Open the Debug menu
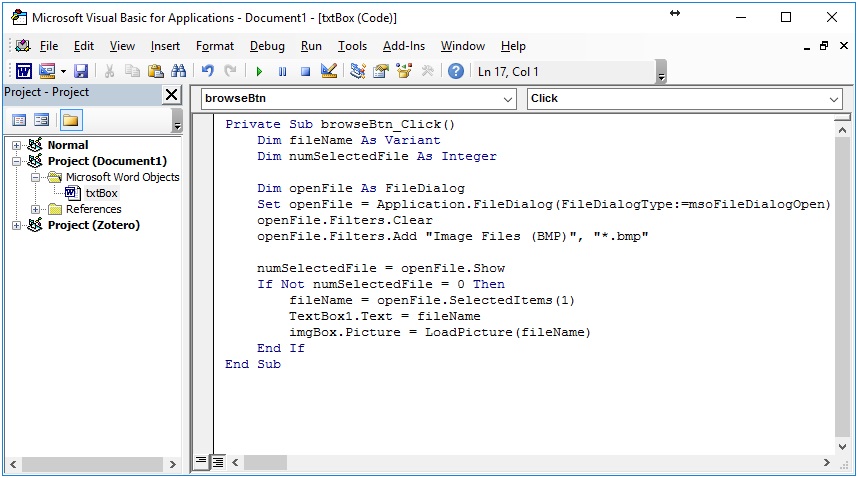 click(267, 46)
